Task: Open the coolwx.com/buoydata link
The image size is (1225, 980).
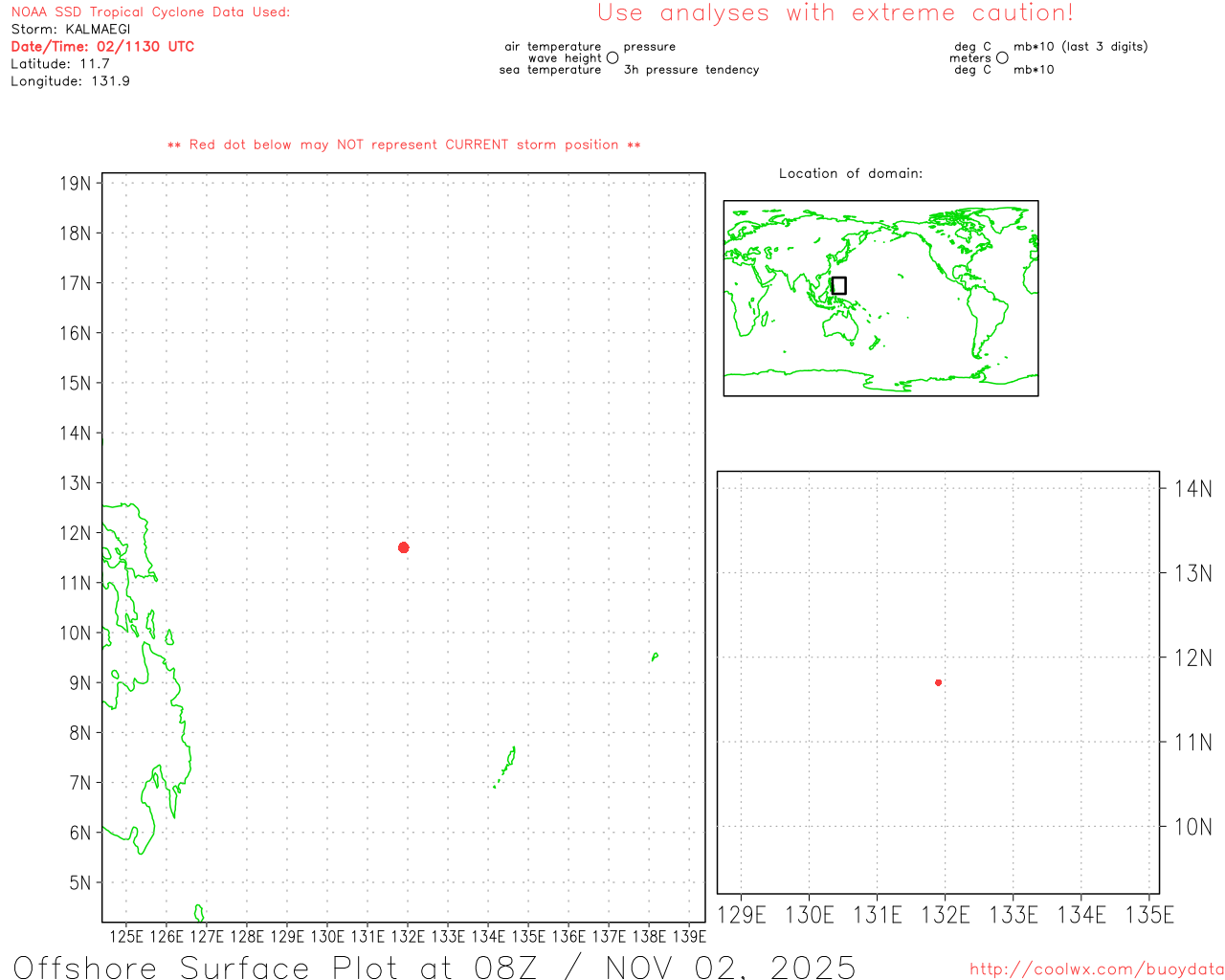Action: (1096, 969)
